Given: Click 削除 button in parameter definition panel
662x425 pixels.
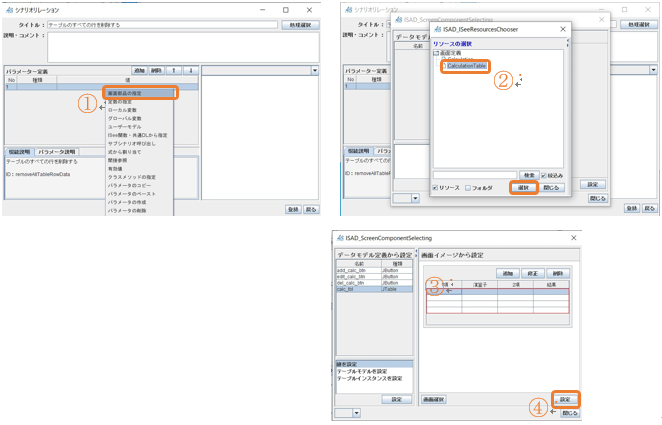Looking at the screenshot, I should (156, 70).
